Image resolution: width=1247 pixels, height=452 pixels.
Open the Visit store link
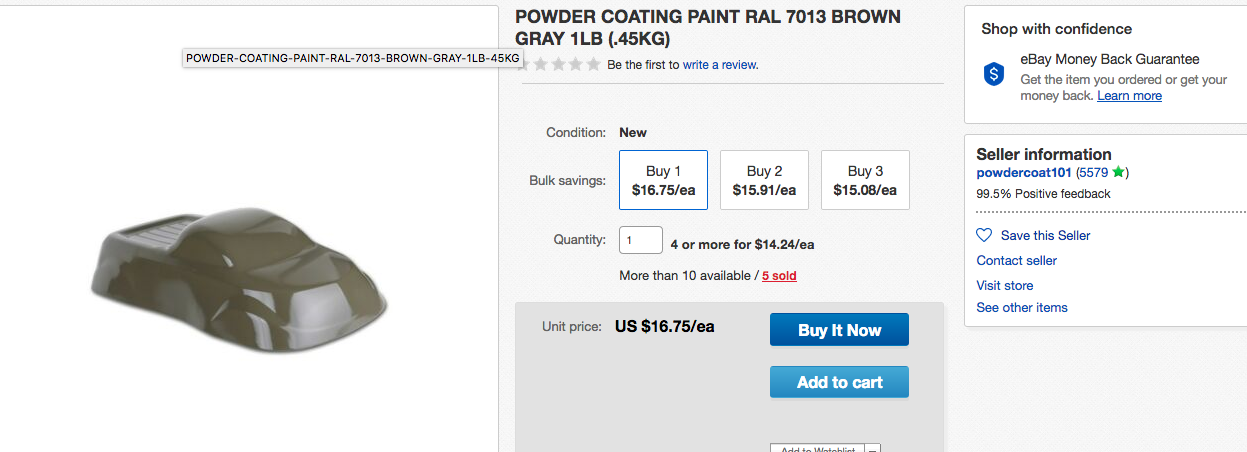(1004, 285)
